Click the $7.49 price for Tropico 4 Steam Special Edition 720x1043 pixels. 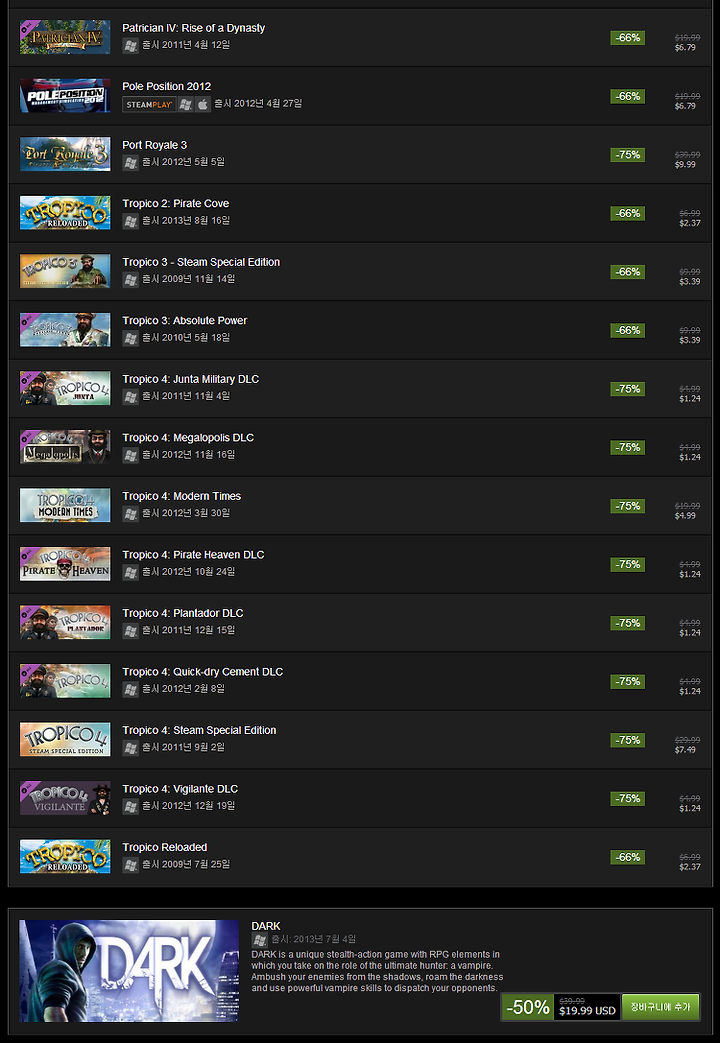685,750
